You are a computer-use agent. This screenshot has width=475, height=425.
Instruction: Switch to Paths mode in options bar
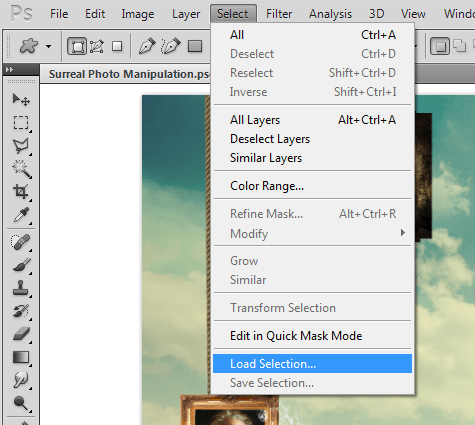pyautogui.click(x=96, y=46)
